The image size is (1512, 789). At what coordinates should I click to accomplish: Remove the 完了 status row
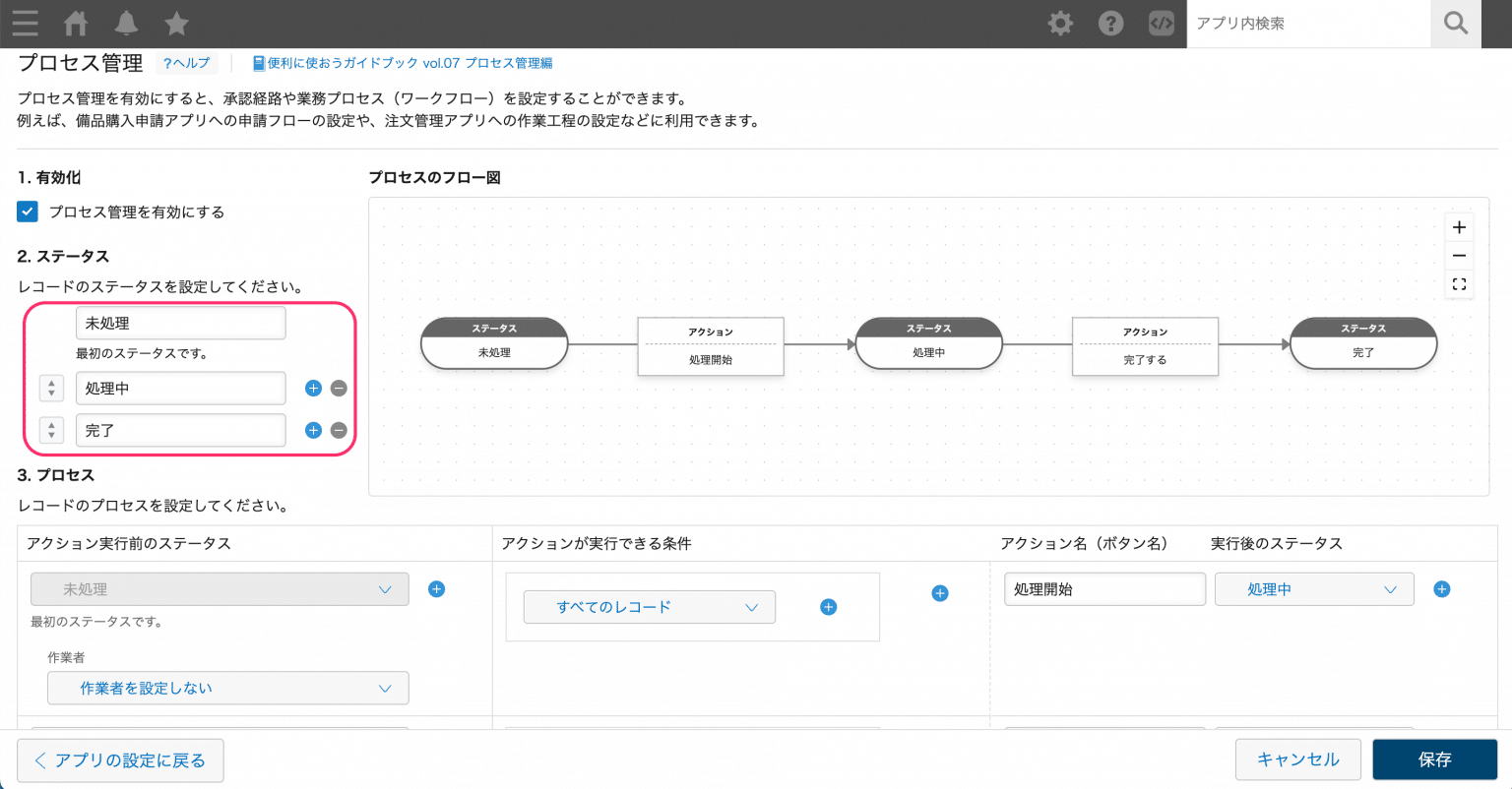point(339,430)
